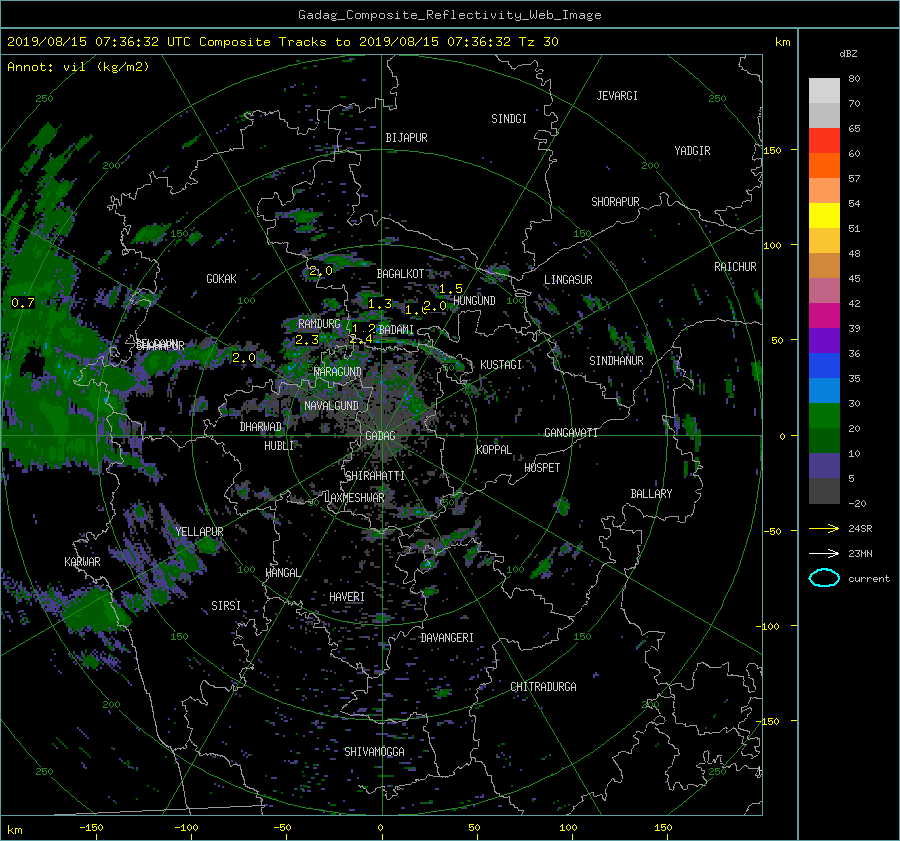This screenshot has height=841, width=900.
Task: Click the yellow 24SR arrow legend icon
Action: click(824, 528)
